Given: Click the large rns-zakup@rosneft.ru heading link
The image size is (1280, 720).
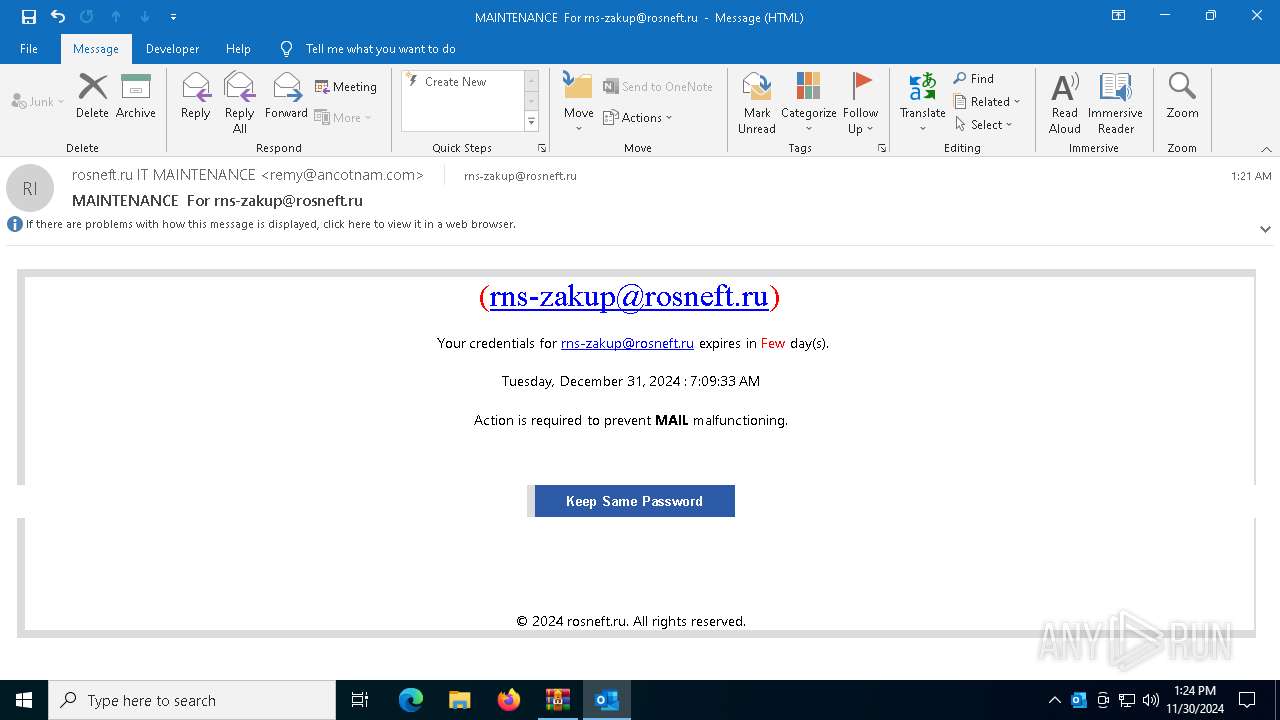Looking at the screenshot, I should click(629, 297).
